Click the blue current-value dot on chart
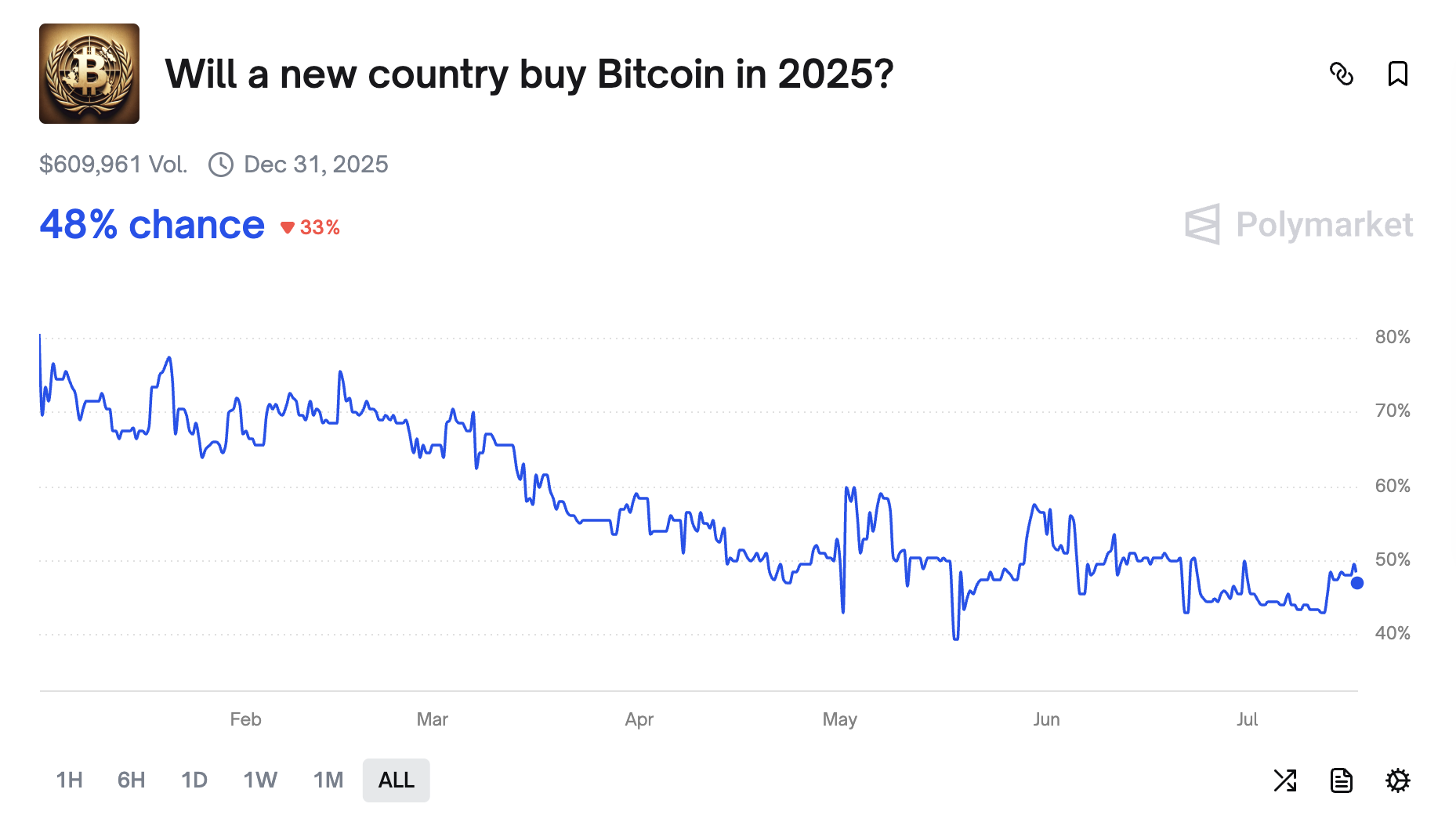1456x840 pixels. coord(1357,583)
